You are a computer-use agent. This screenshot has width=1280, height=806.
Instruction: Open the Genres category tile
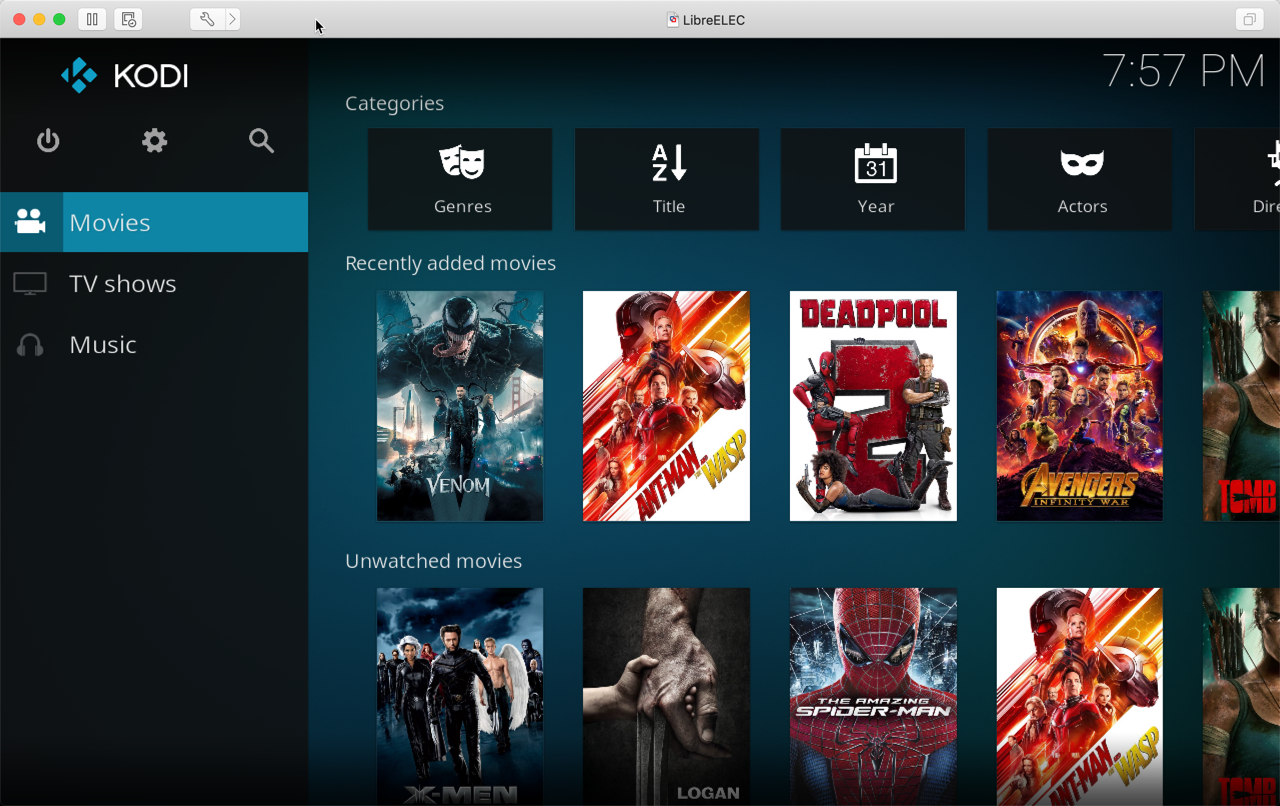click(460, 179)
